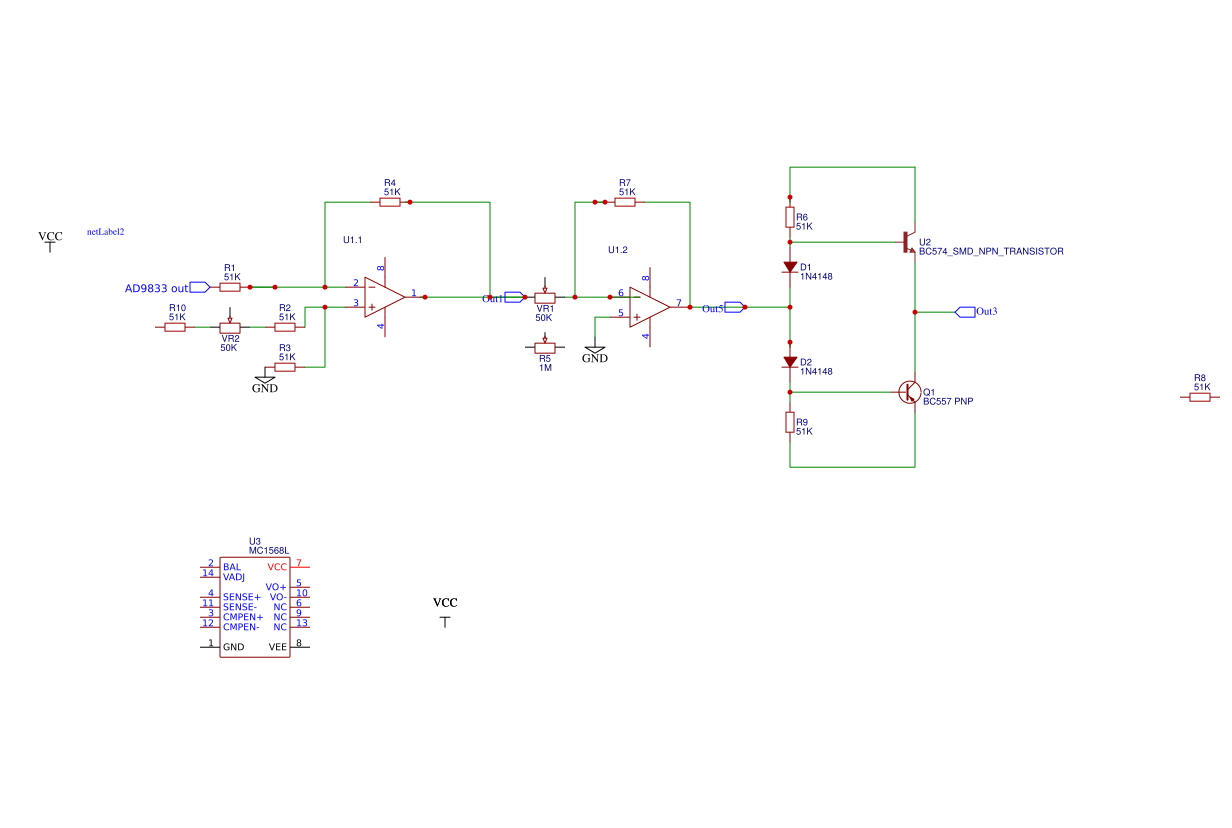Click the VADJ pin label on U3
Image resolution: width=1232 pixels, height=828 pixels.
234,577
